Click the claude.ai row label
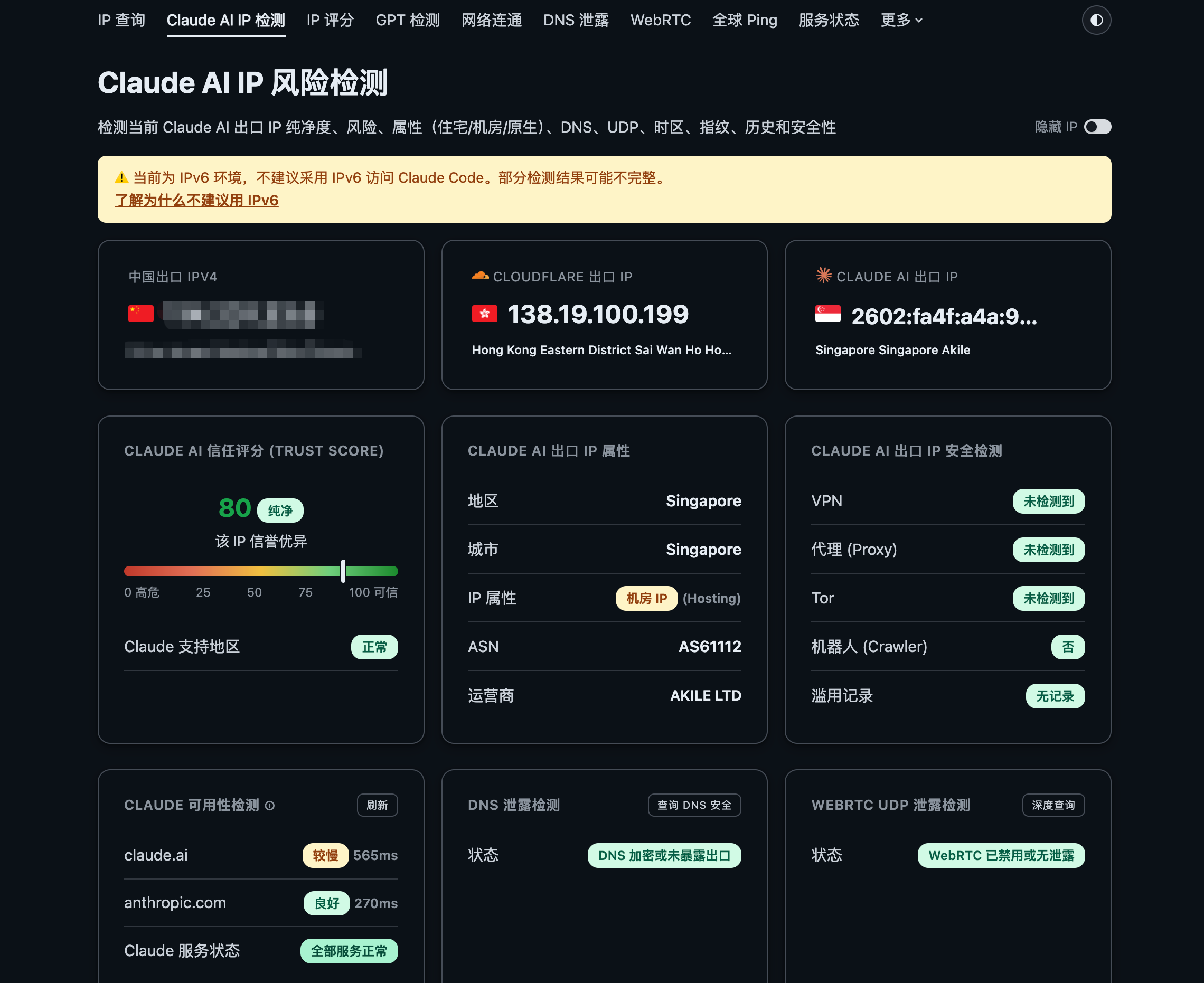This screenshot has height=983, width=1204. 156,855
